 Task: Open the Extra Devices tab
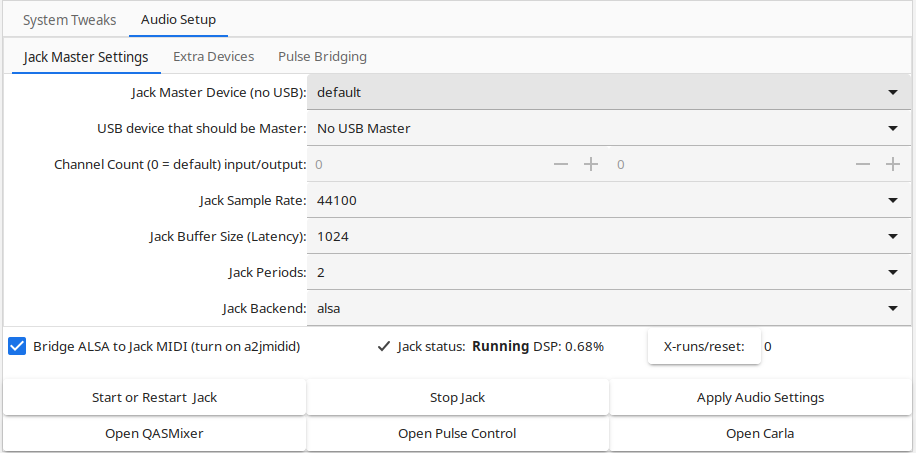click(x=213, y=57)
